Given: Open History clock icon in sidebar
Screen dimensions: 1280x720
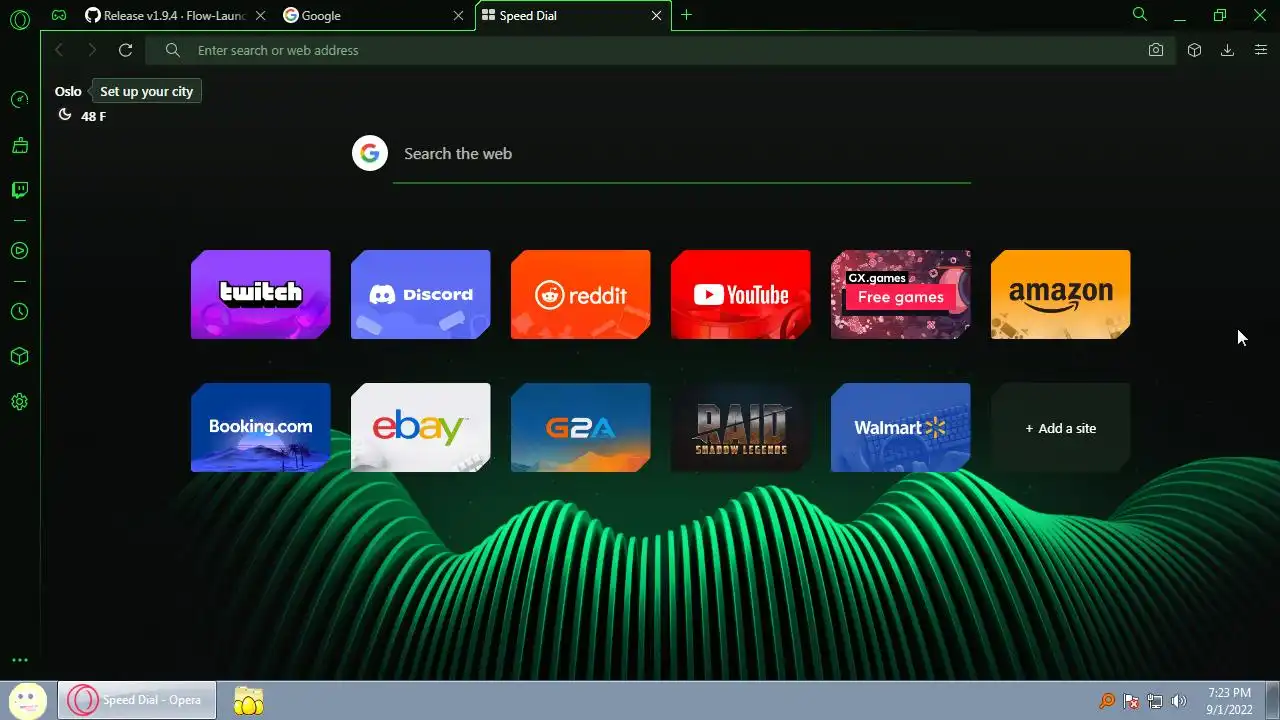Looking at the screenshot, I should pos(19,312).
